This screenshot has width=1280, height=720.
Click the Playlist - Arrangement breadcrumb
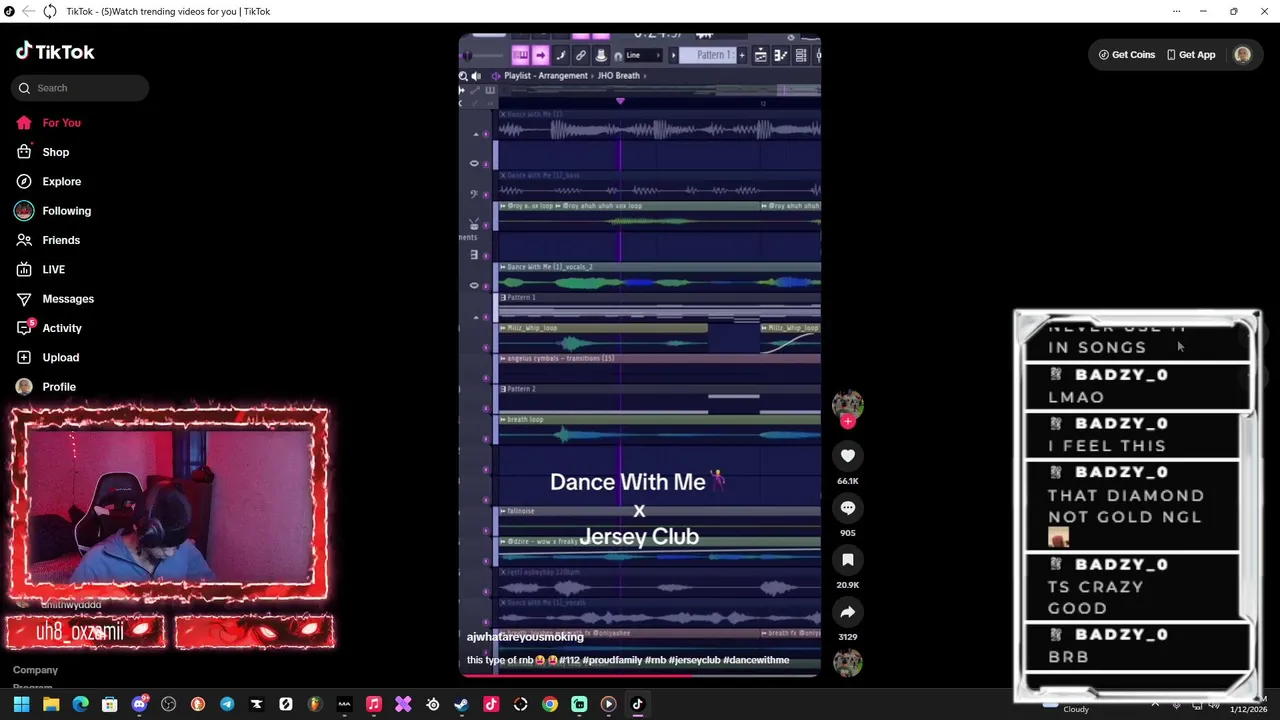pyautogui.click(x=545, y=76)
